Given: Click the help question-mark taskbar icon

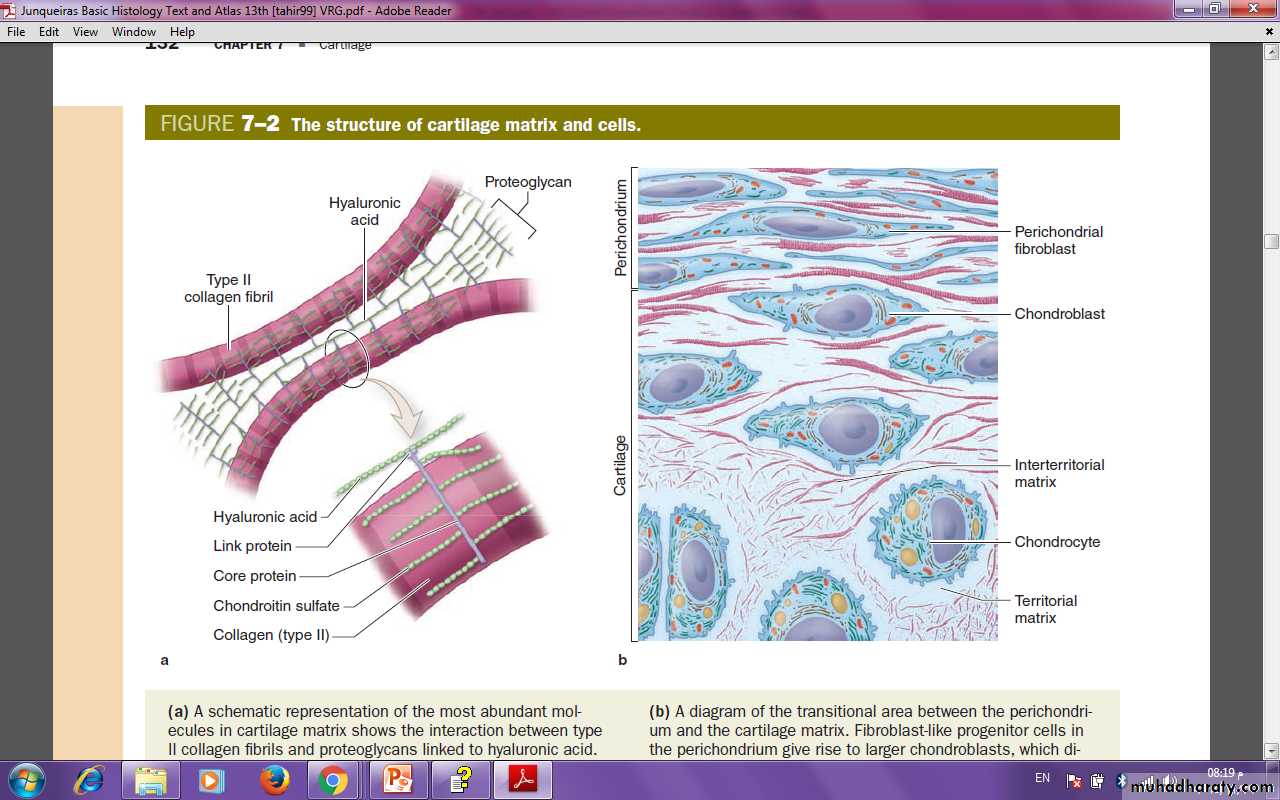Looking at the screenshot, I should point(461,780).
